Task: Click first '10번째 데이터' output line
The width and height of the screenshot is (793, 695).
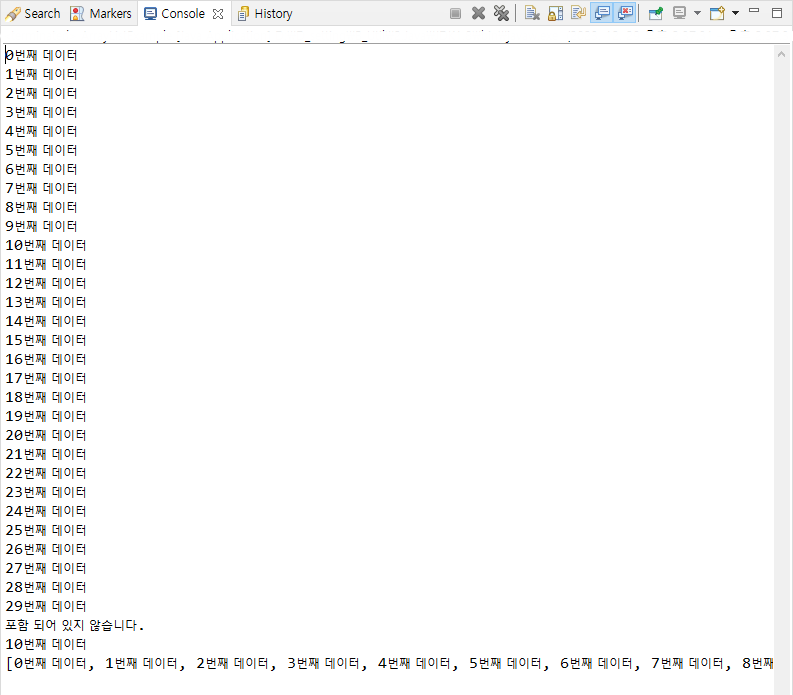Action: click(x=46, y=245)
